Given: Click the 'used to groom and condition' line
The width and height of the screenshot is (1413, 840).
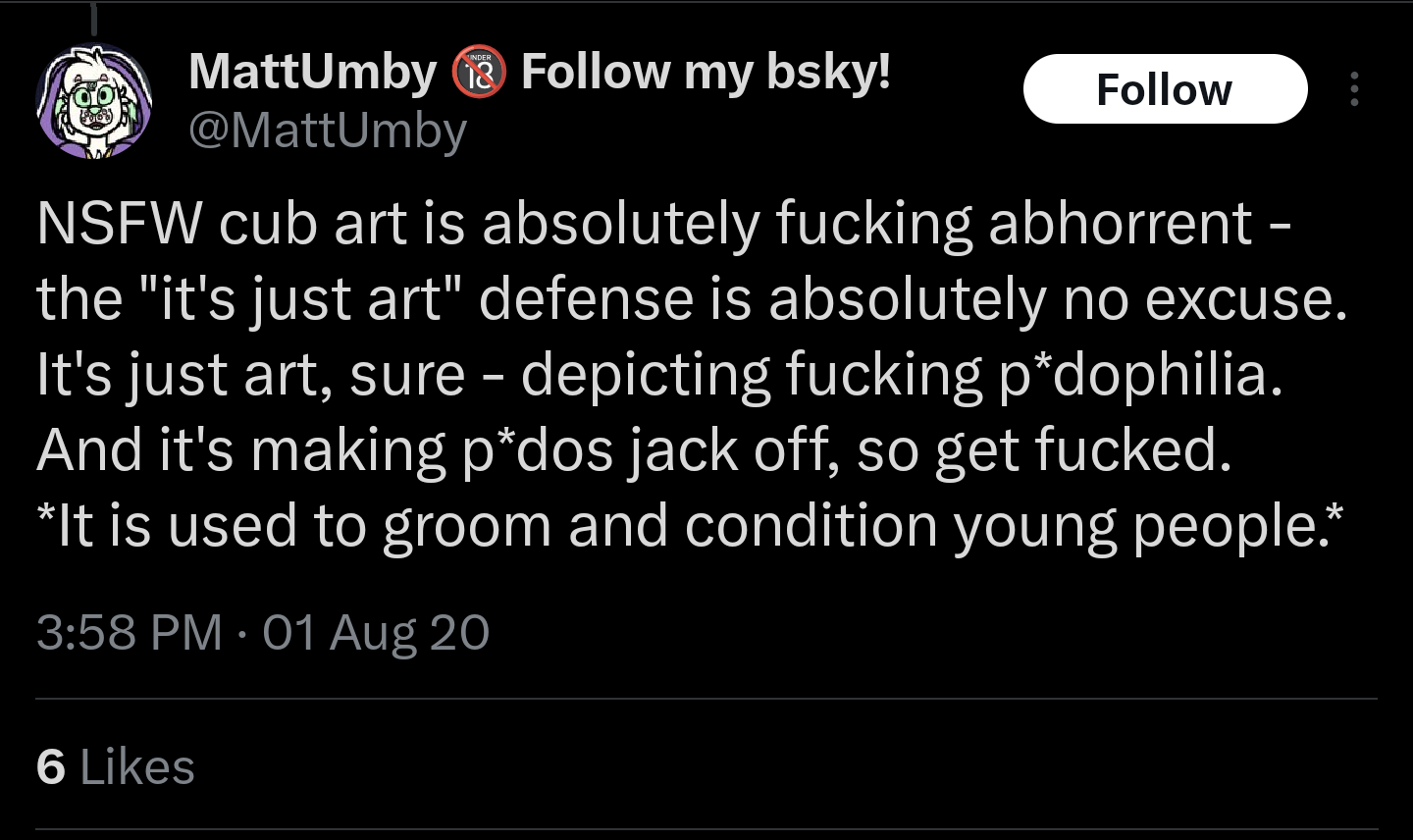Looking at the screenshot, I should click(x=690, y=526).
